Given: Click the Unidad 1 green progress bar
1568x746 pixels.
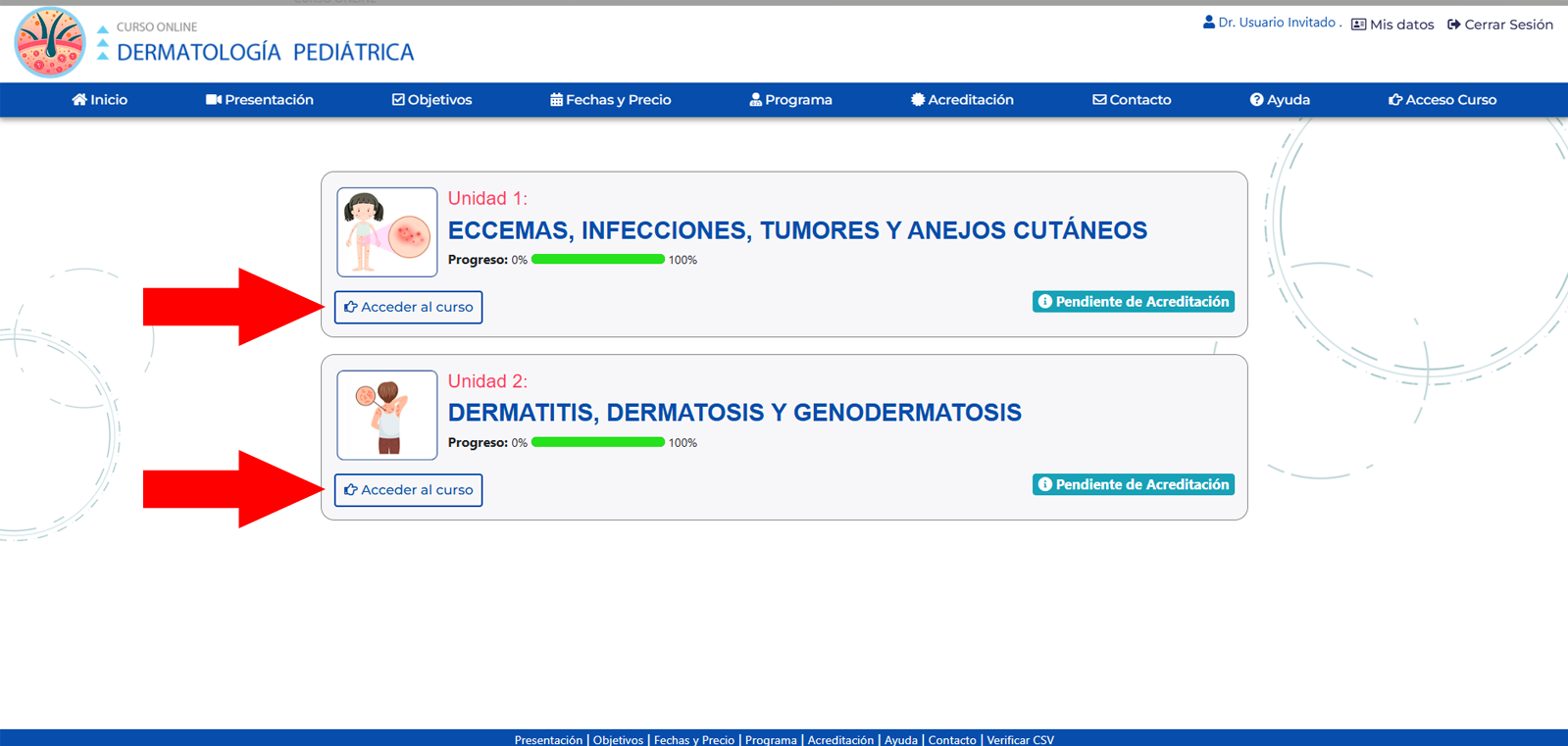Looking at the screenshot, I should 598,260.
